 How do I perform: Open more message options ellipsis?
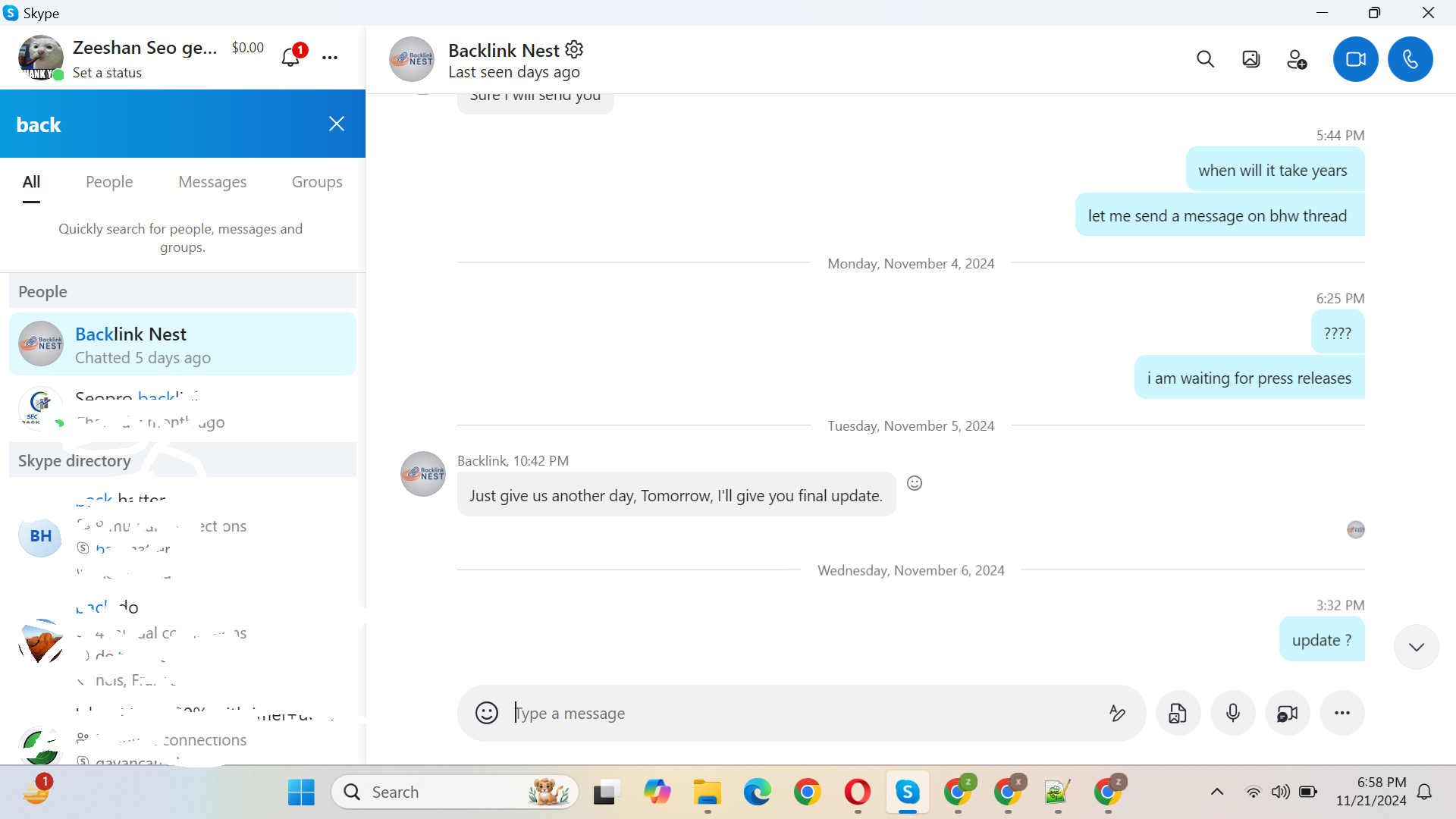[x=1342, y=713]
